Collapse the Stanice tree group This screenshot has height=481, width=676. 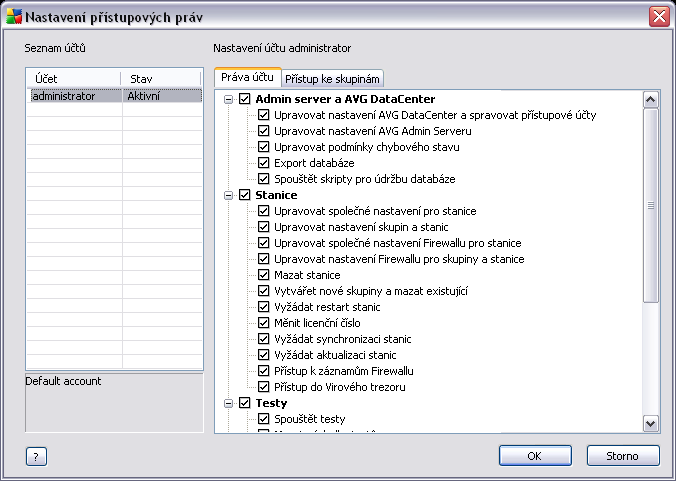tap(228, 195)
